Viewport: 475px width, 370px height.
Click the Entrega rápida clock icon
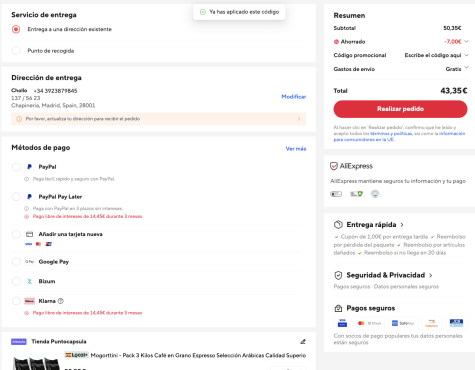pos(338,225)
